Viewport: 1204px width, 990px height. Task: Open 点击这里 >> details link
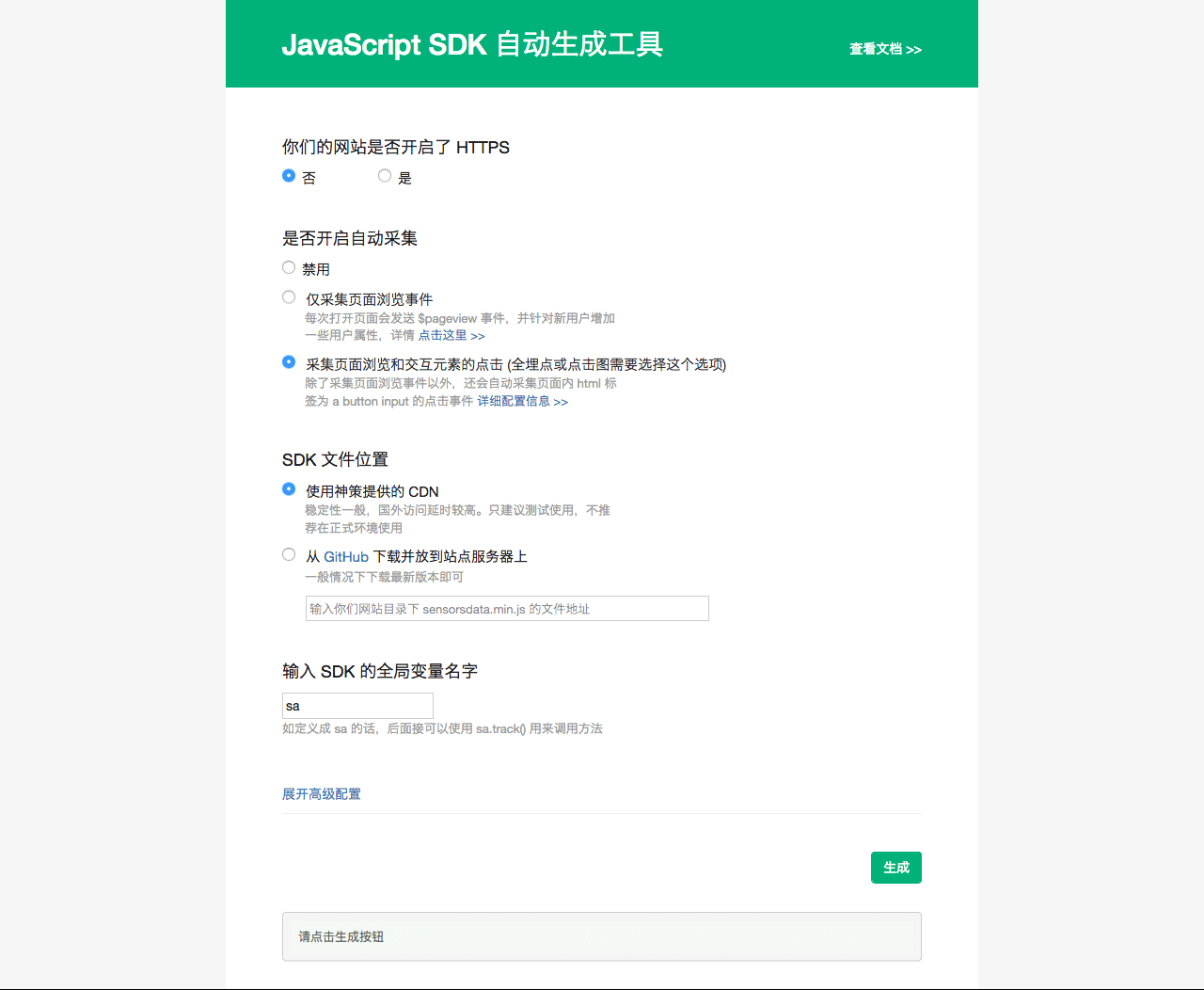(x=451, y=335)
